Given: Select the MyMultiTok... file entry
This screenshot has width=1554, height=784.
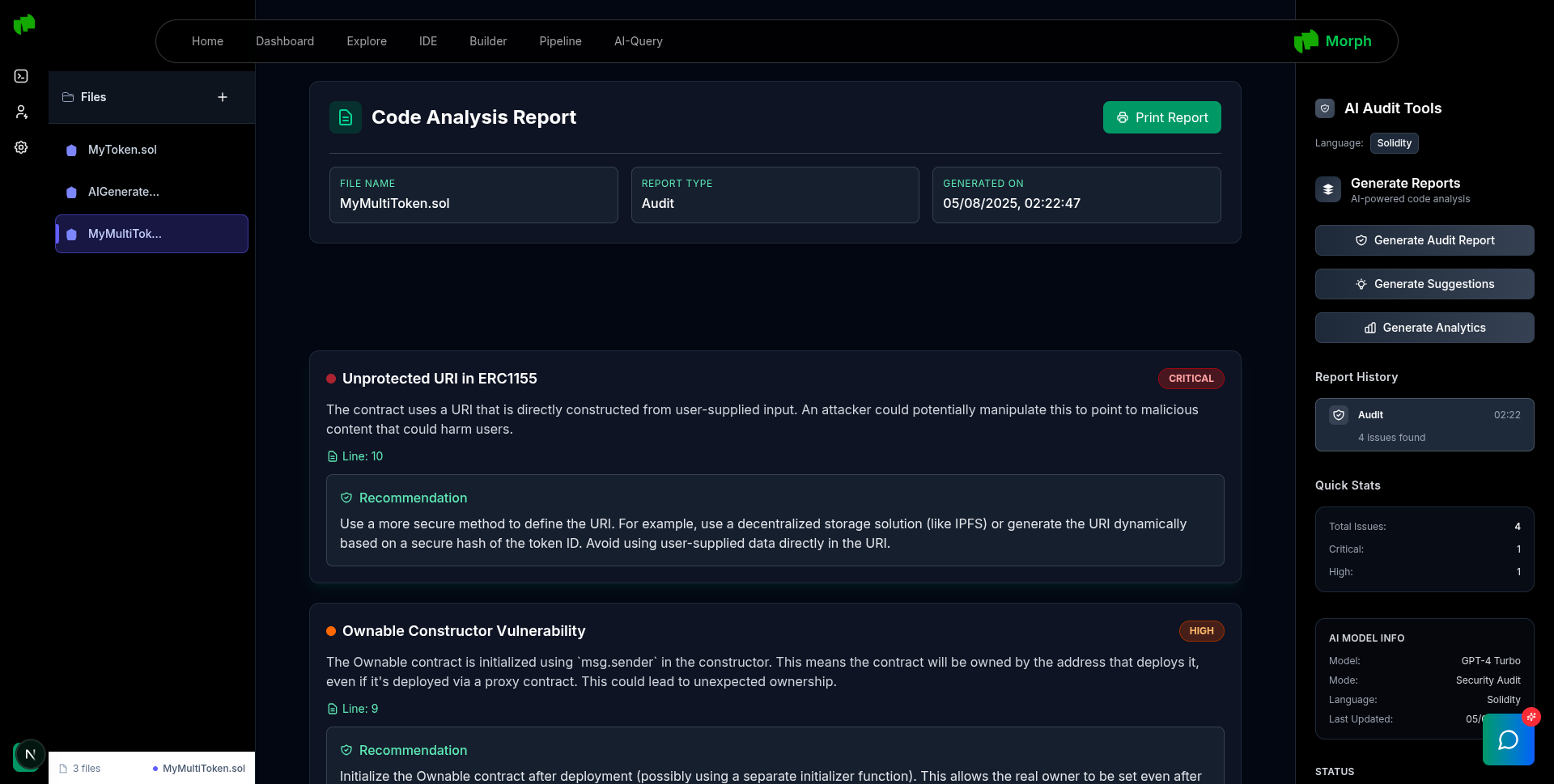Looking at the screenshot, I should (151, 234).
